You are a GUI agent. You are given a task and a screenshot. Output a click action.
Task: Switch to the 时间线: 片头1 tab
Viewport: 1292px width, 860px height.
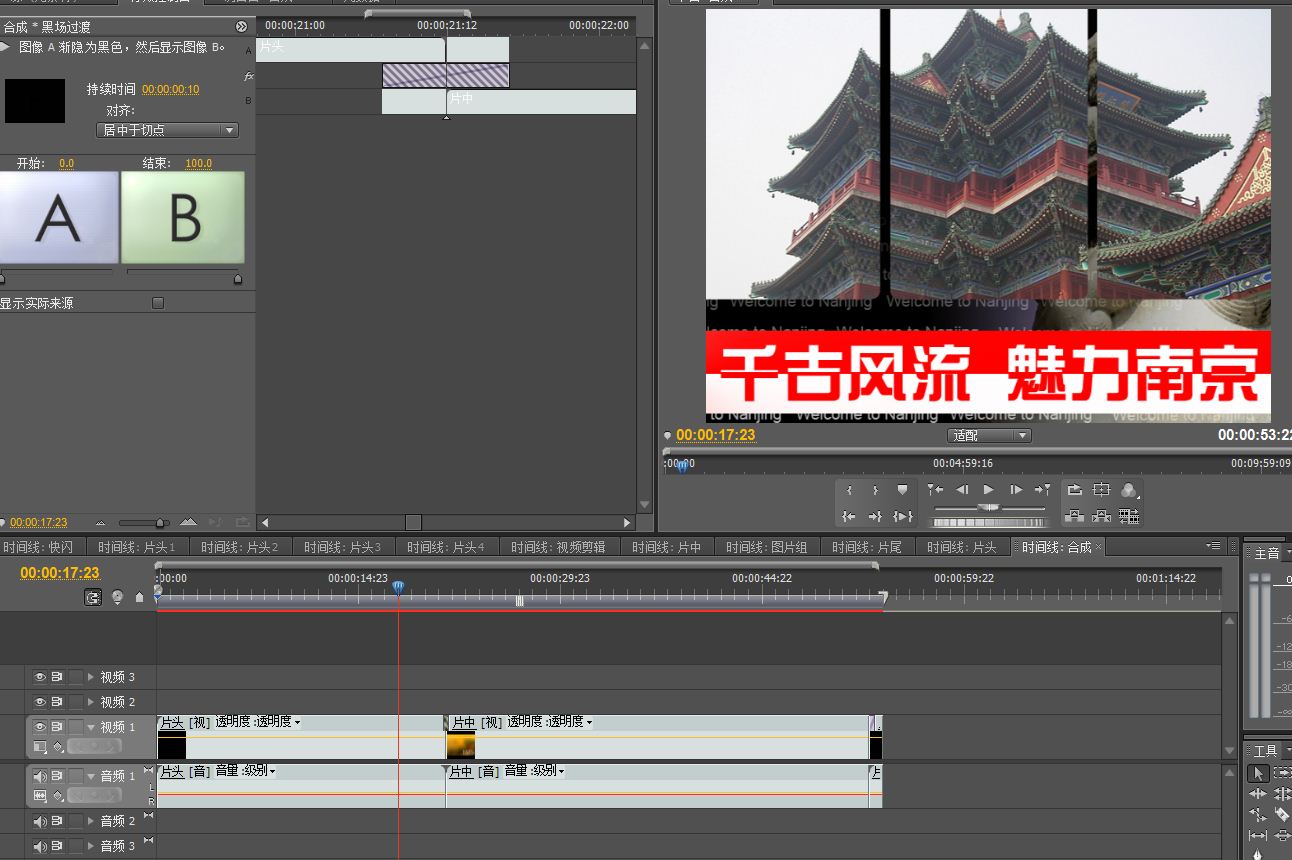138,547
